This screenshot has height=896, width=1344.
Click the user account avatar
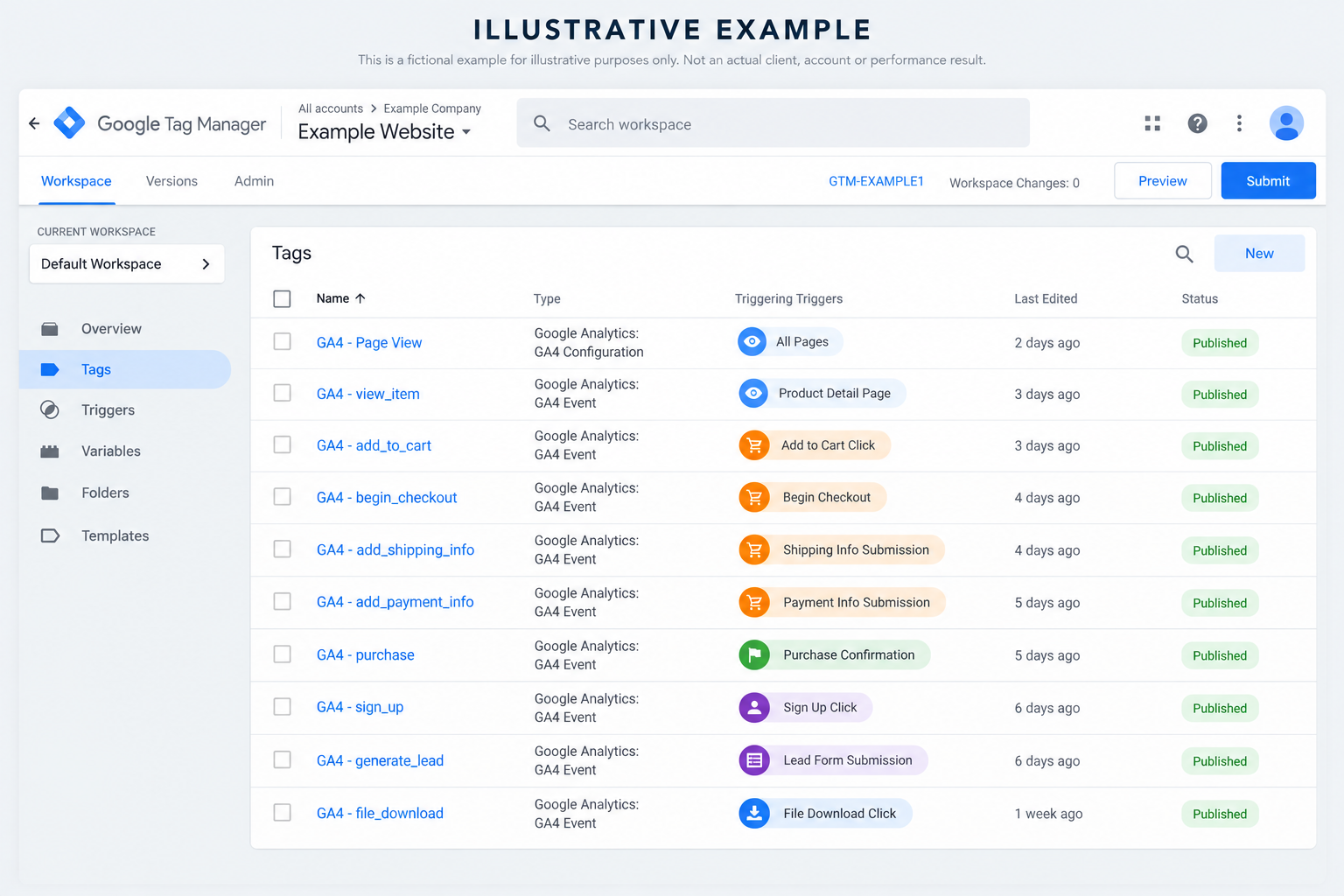[1286, 123]
